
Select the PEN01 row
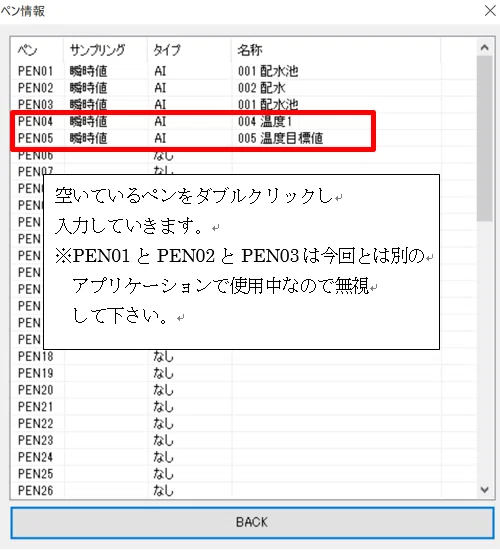pyautogui.click(x=243, y=71)
